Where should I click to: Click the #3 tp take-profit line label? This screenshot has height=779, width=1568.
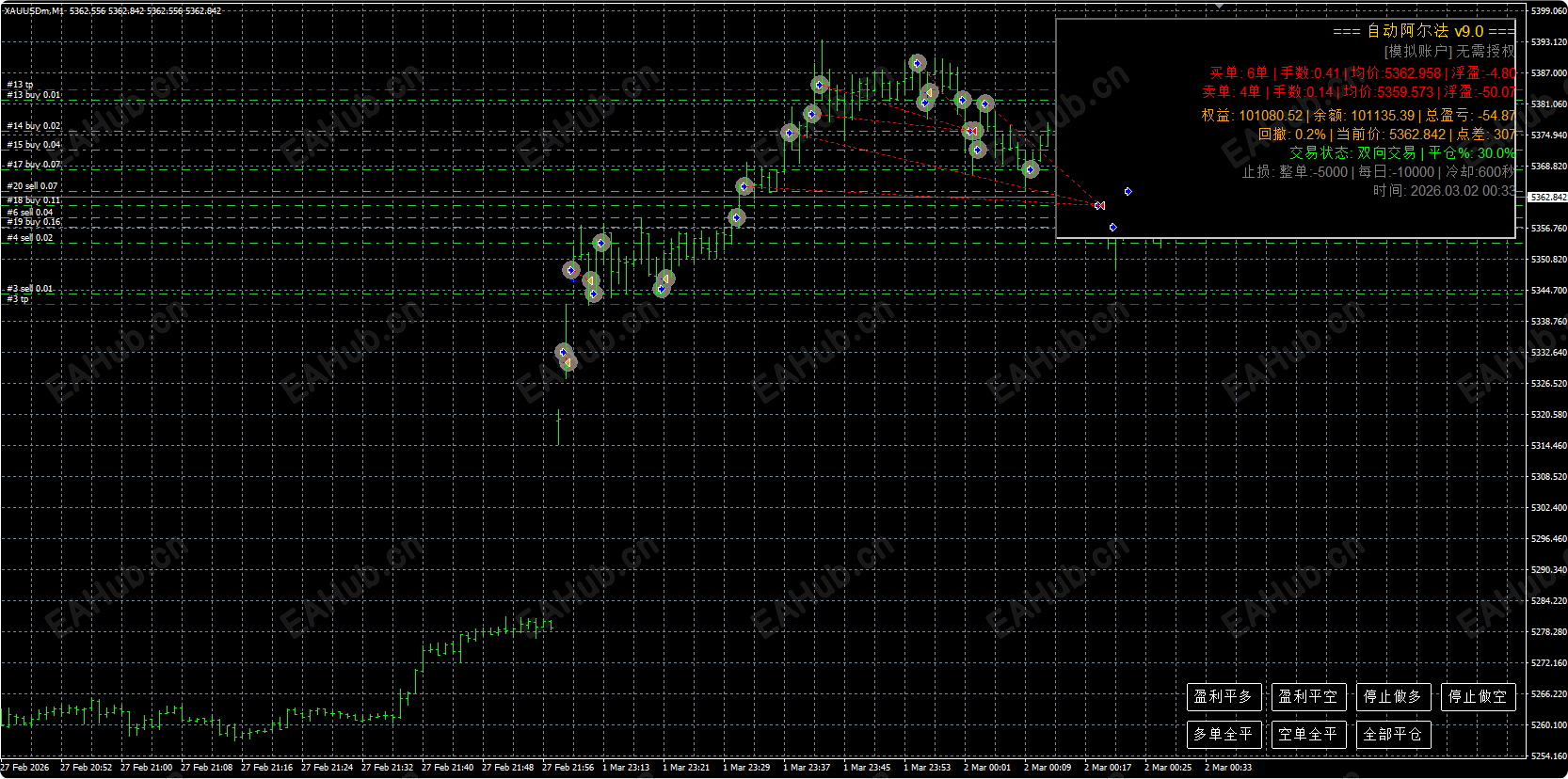pos(18,299)
